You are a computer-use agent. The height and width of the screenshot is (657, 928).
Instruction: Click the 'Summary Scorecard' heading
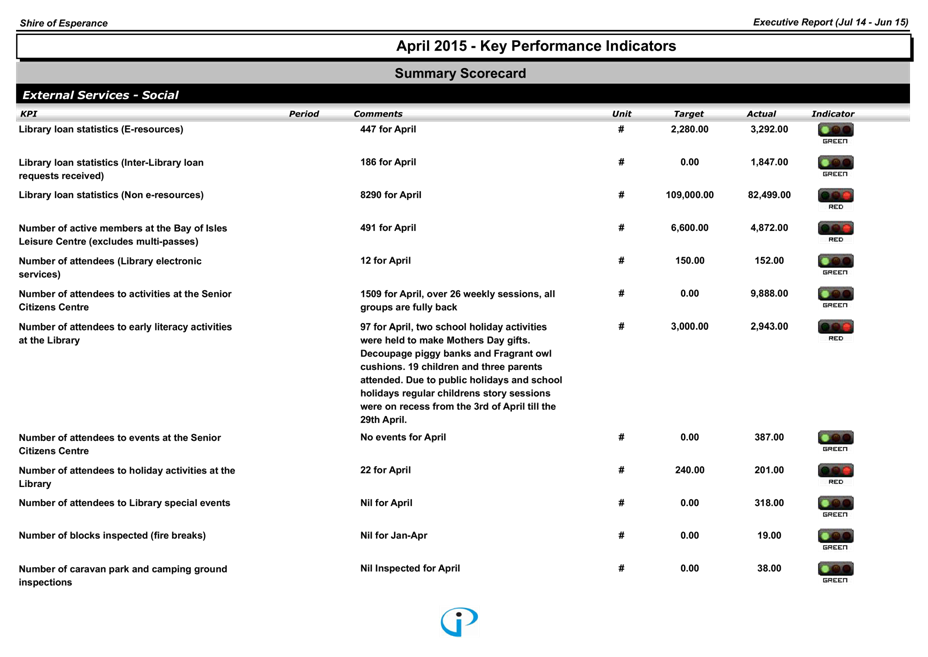(x=460, y=73)
